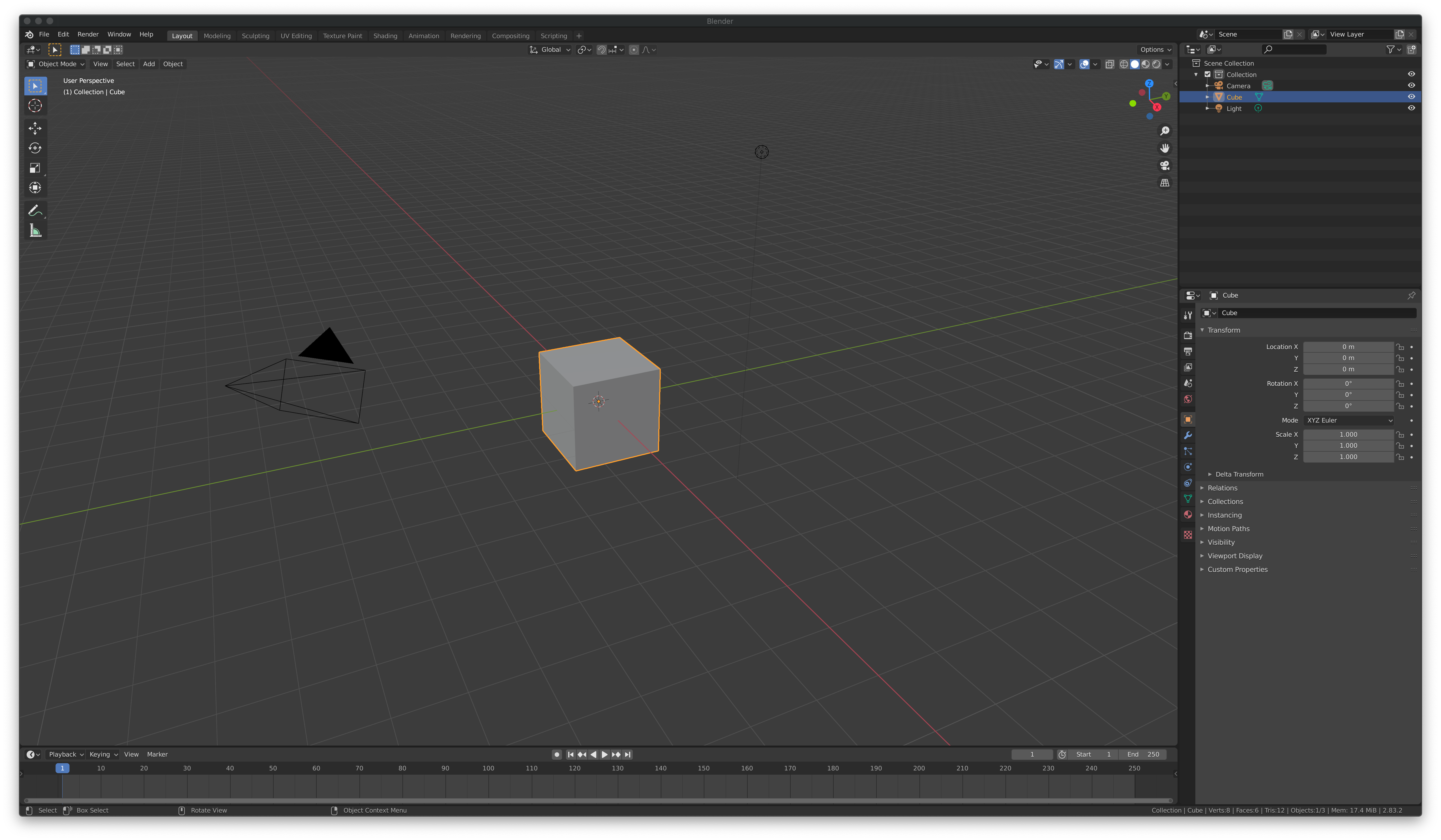Toggle lock for Scale Z
Image resolution: width=1441 pixels, height=840 pixels.
(x=1400, y=457)
